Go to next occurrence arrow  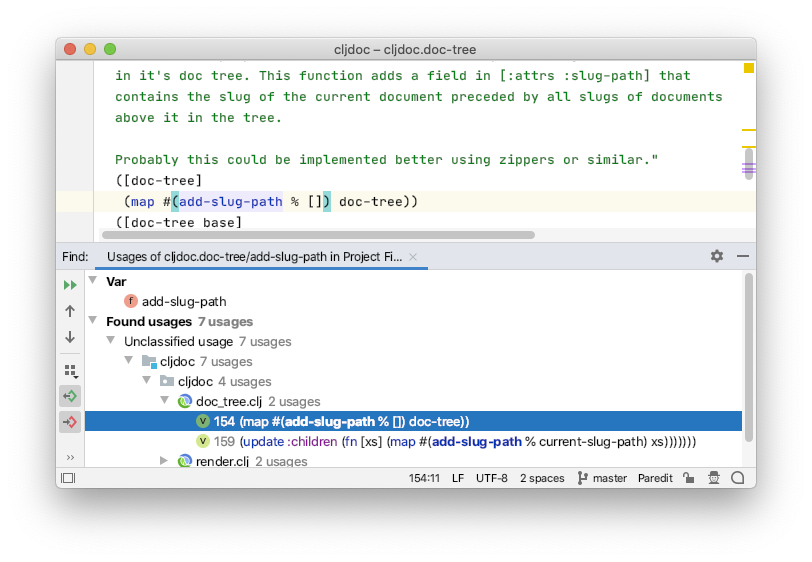70,337
